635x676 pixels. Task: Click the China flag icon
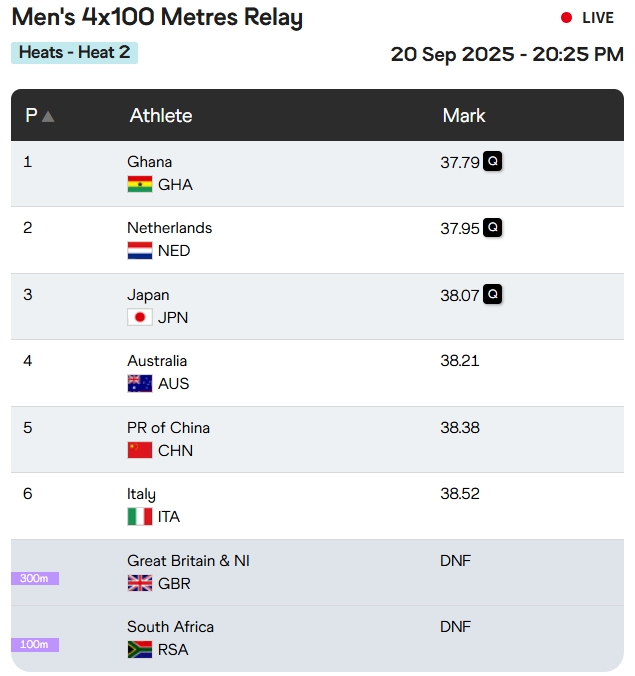click(139, 450)
